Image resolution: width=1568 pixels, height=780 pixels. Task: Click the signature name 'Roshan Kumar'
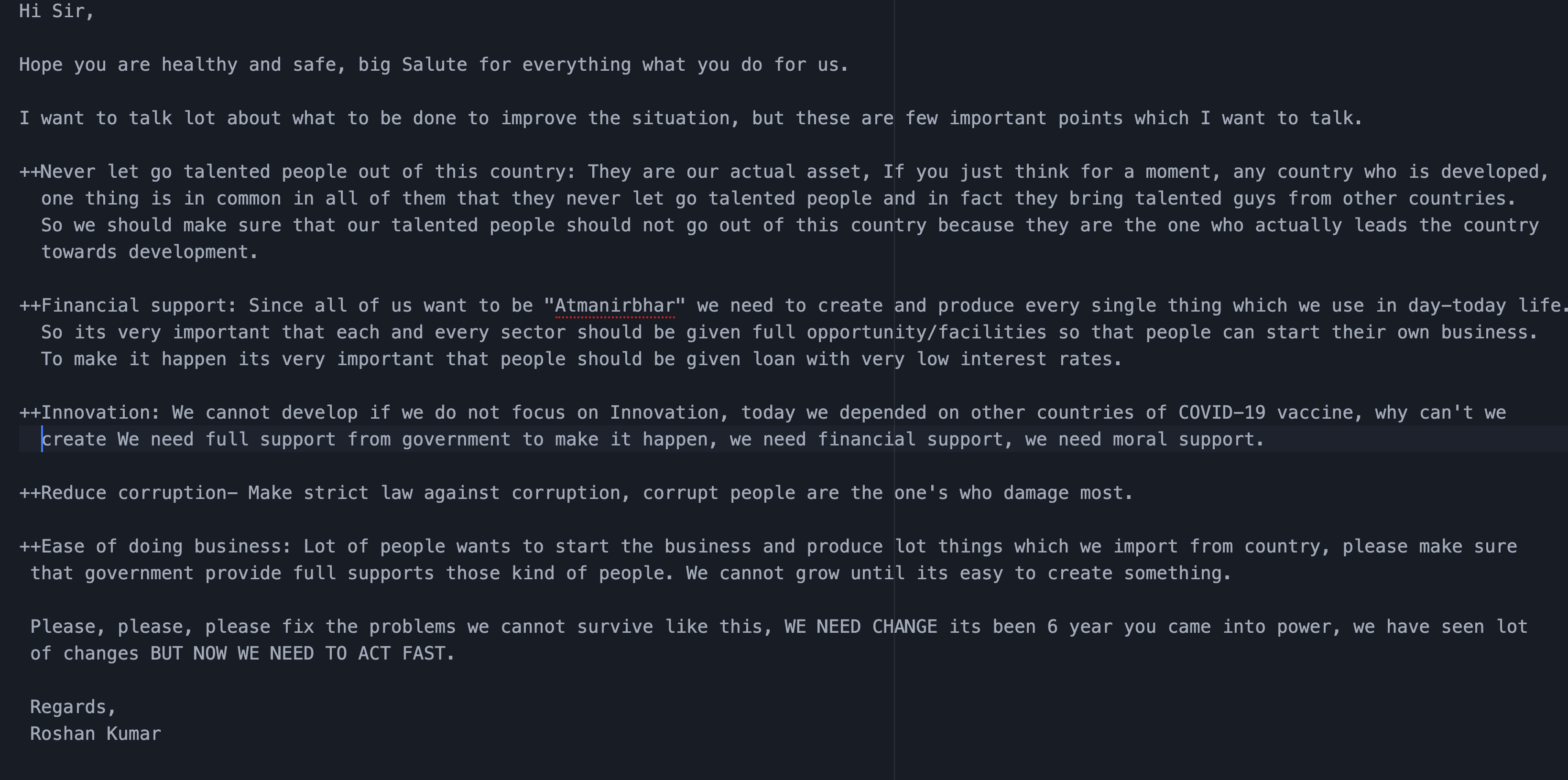tap(96, 734)
